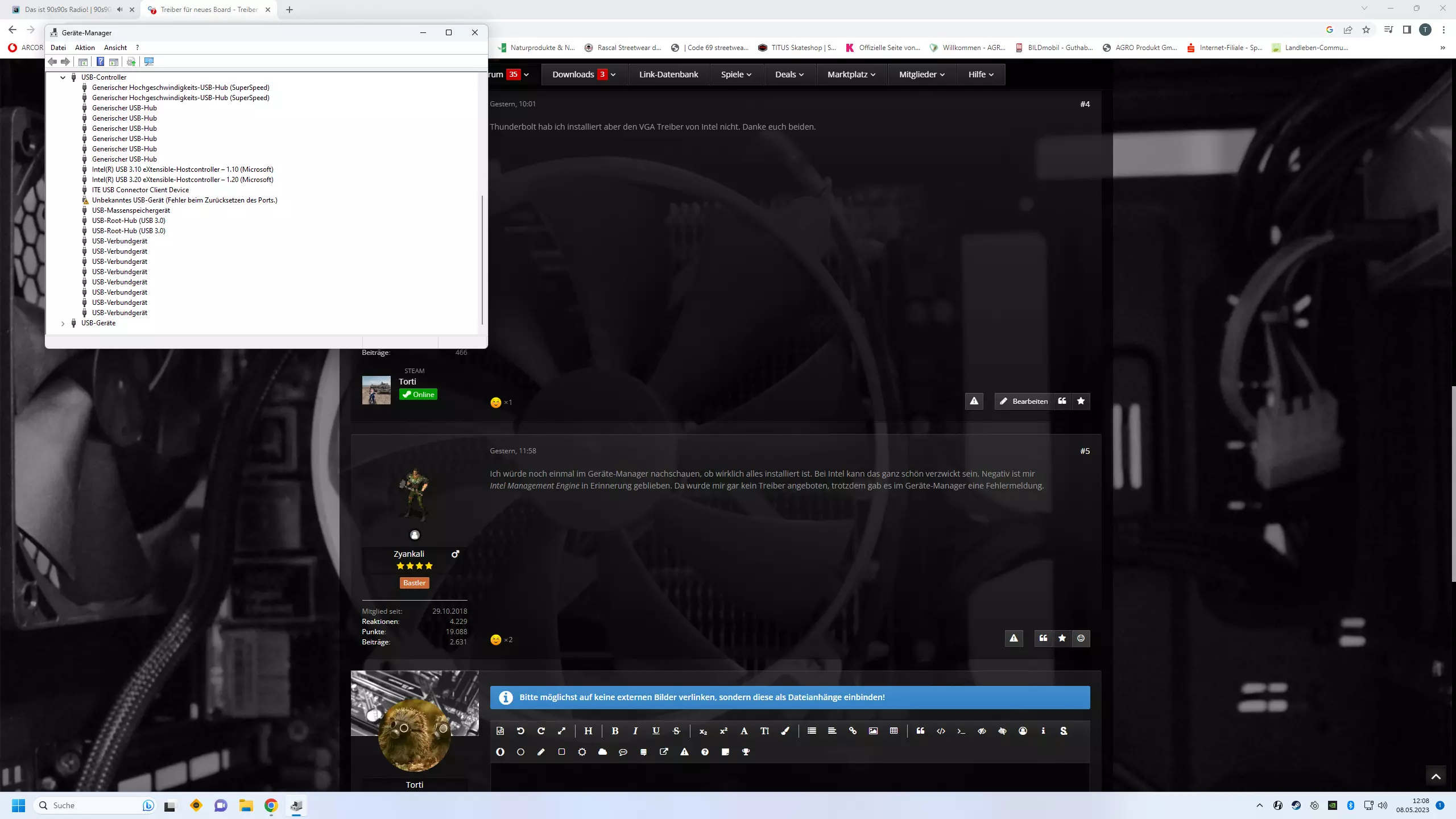Bookmark this page with the Chrome star icon
The height and width of the screenshot is (819, 1456).
[x=1366, y=30]
